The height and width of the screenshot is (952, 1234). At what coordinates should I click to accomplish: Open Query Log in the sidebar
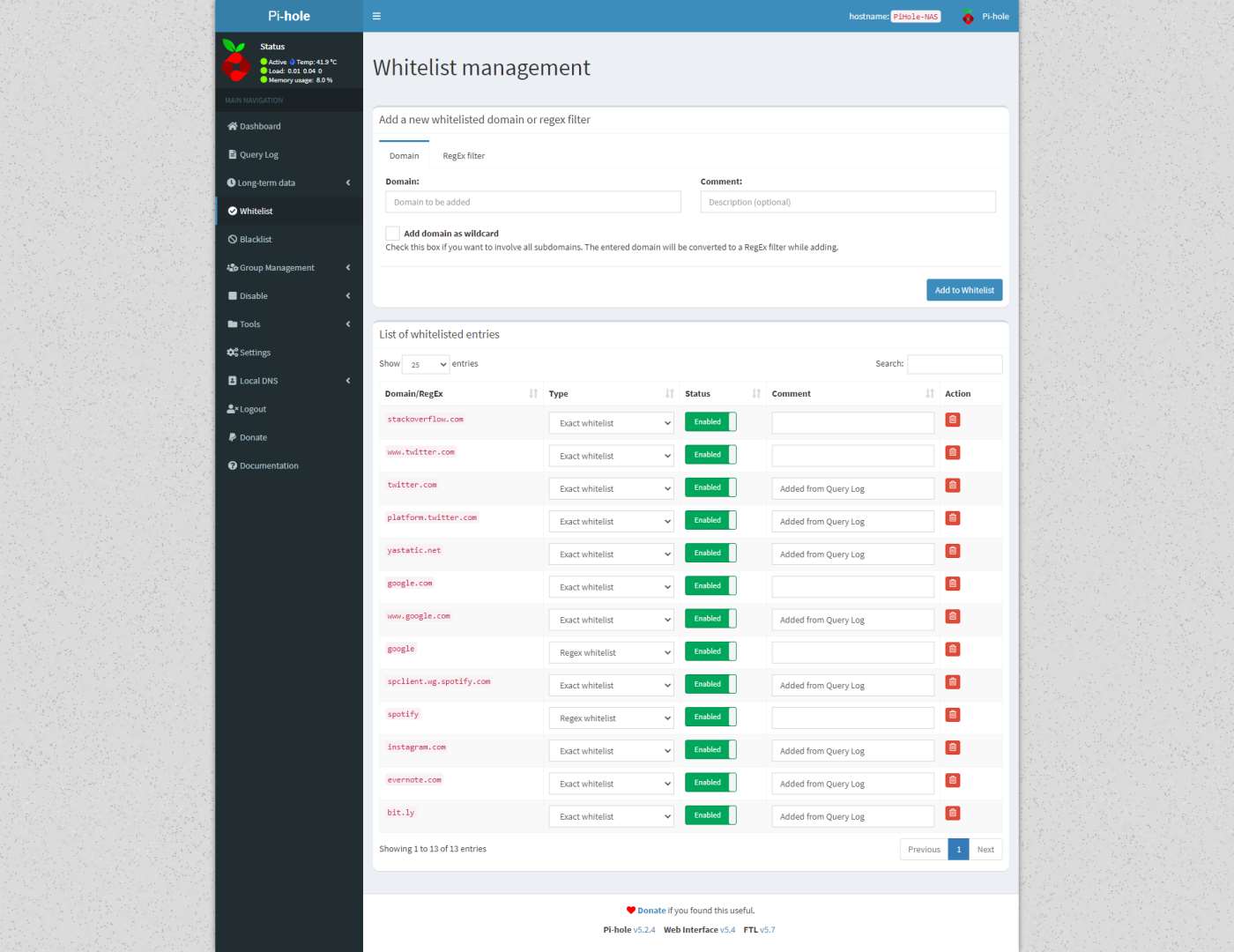pos(289,154)
